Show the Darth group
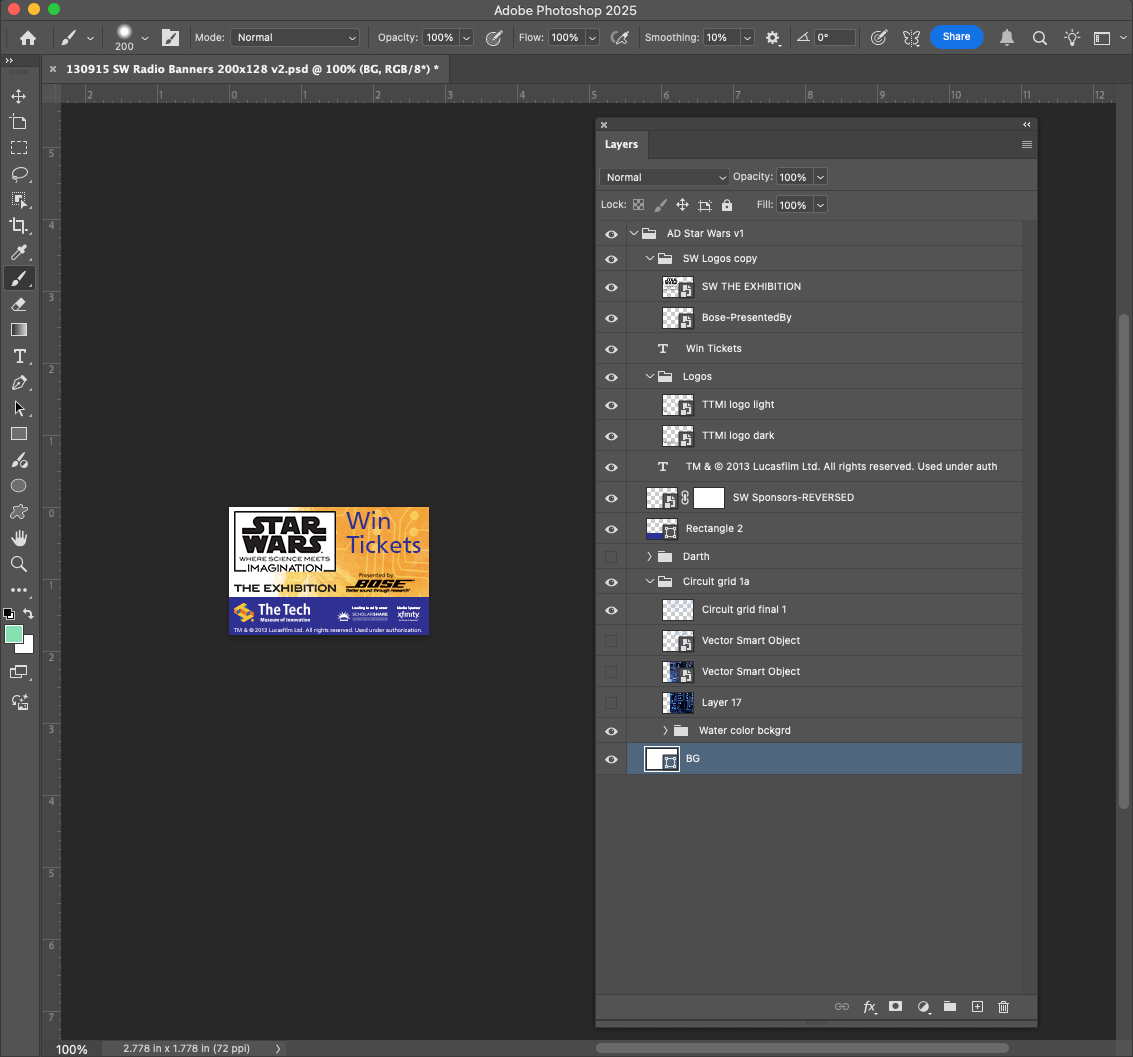 (611, 557)
